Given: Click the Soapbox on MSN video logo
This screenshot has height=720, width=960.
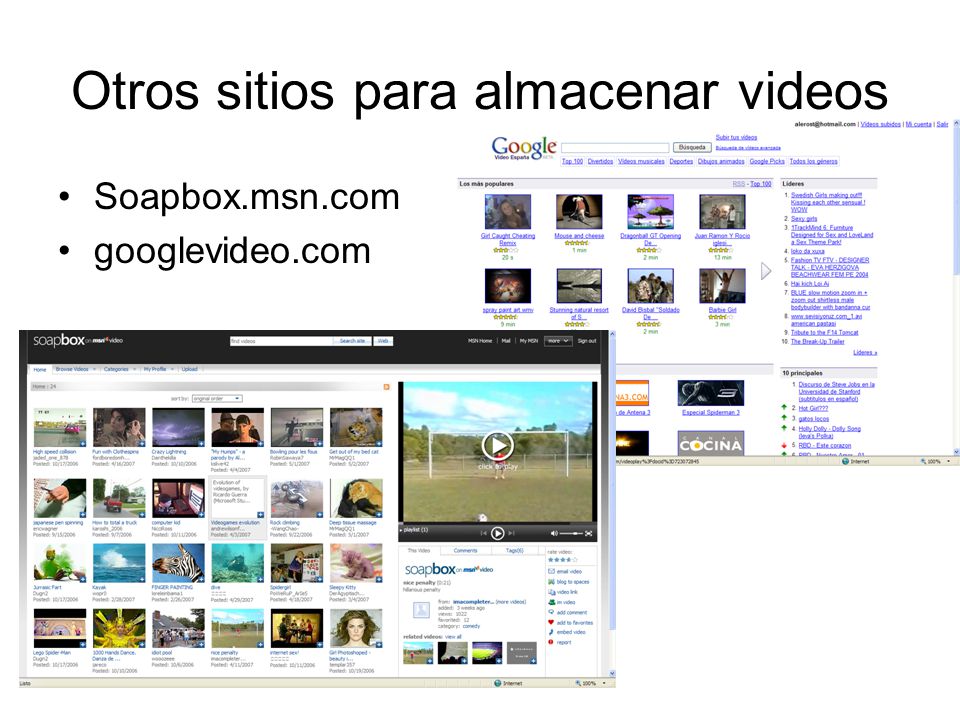Looking at the screenshot, I should coord(78,340).
